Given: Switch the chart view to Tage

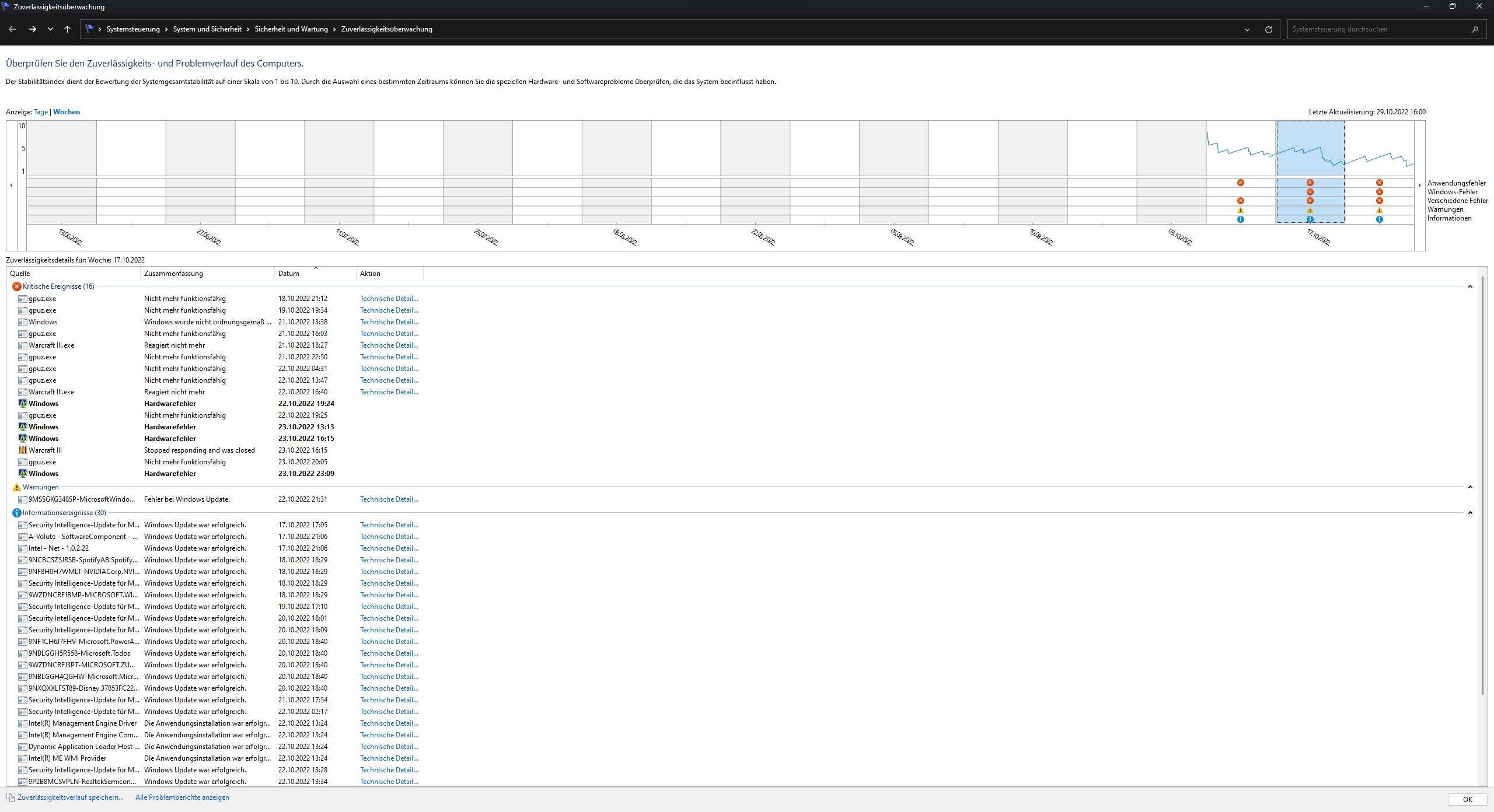Looking at the screenshot, I should click(x=41, y=112).
